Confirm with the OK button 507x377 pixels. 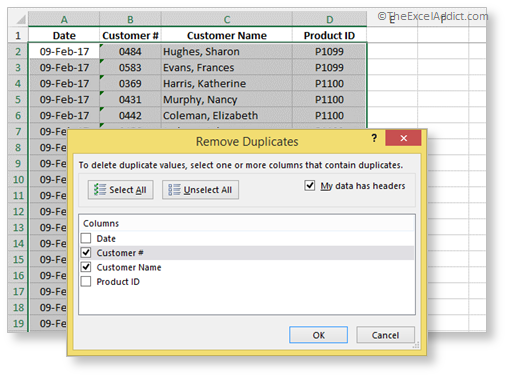tap(318, 335)
